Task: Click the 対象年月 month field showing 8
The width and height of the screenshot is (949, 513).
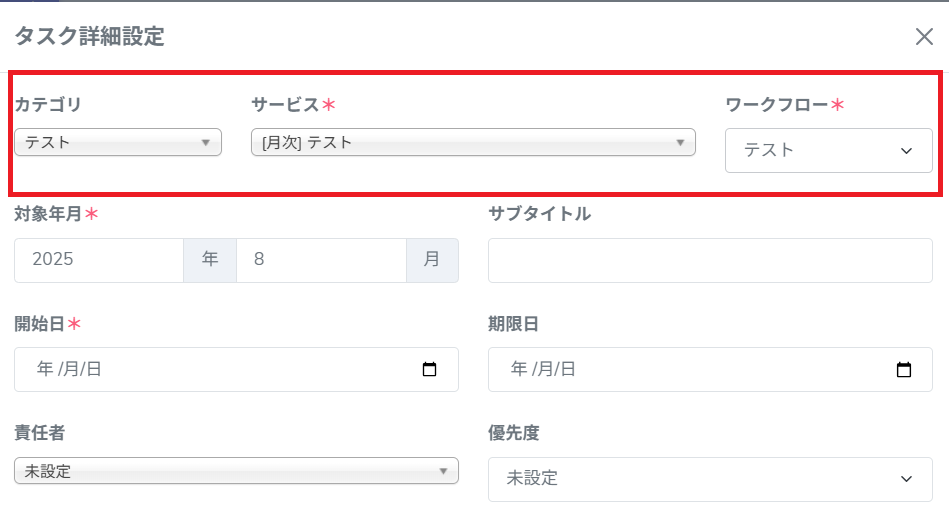Action: (x=320, y=260)
